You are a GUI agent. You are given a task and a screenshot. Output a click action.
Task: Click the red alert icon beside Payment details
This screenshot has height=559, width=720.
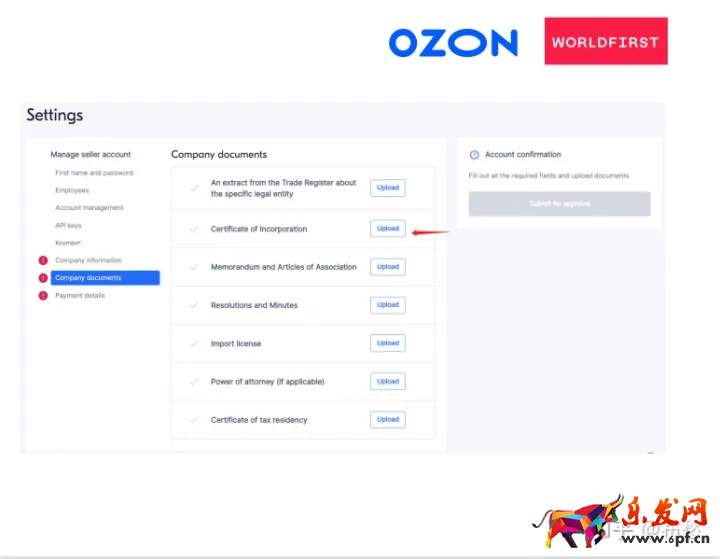tap(43, 295)
